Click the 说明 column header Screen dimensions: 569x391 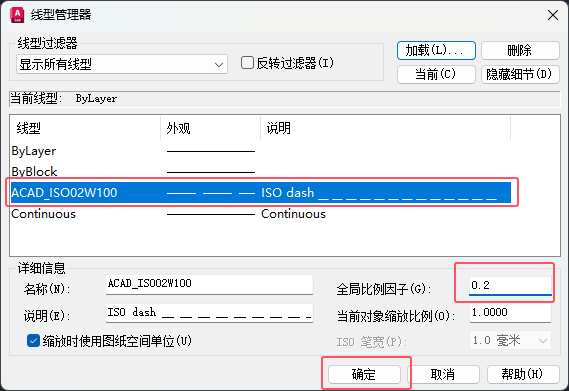(x=385, y=128)
